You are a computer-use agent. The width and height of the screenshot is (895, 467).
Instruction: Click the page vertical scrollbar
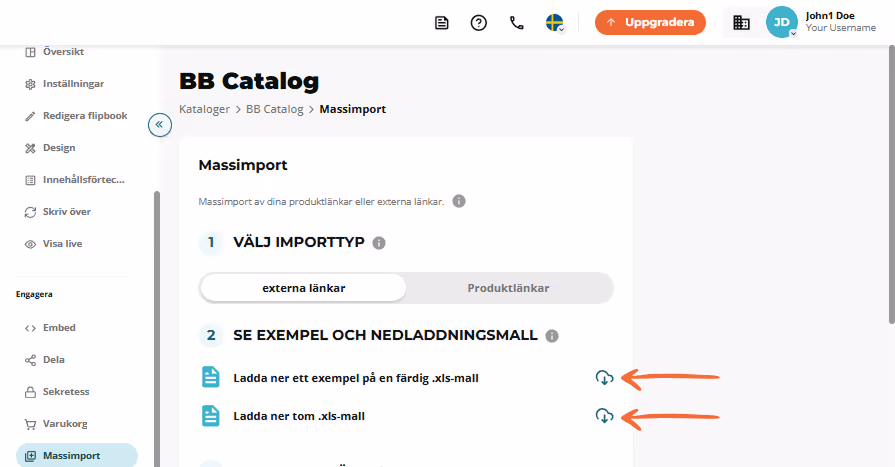(x=892, y=184)
